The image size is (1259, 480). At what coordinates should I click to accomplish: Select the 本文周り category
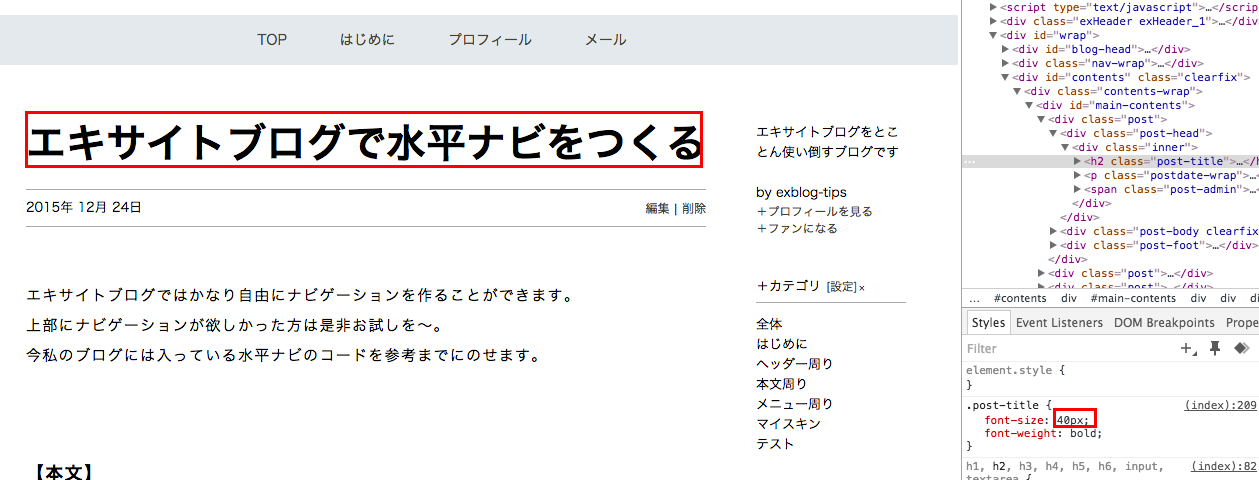click(782, 384)
